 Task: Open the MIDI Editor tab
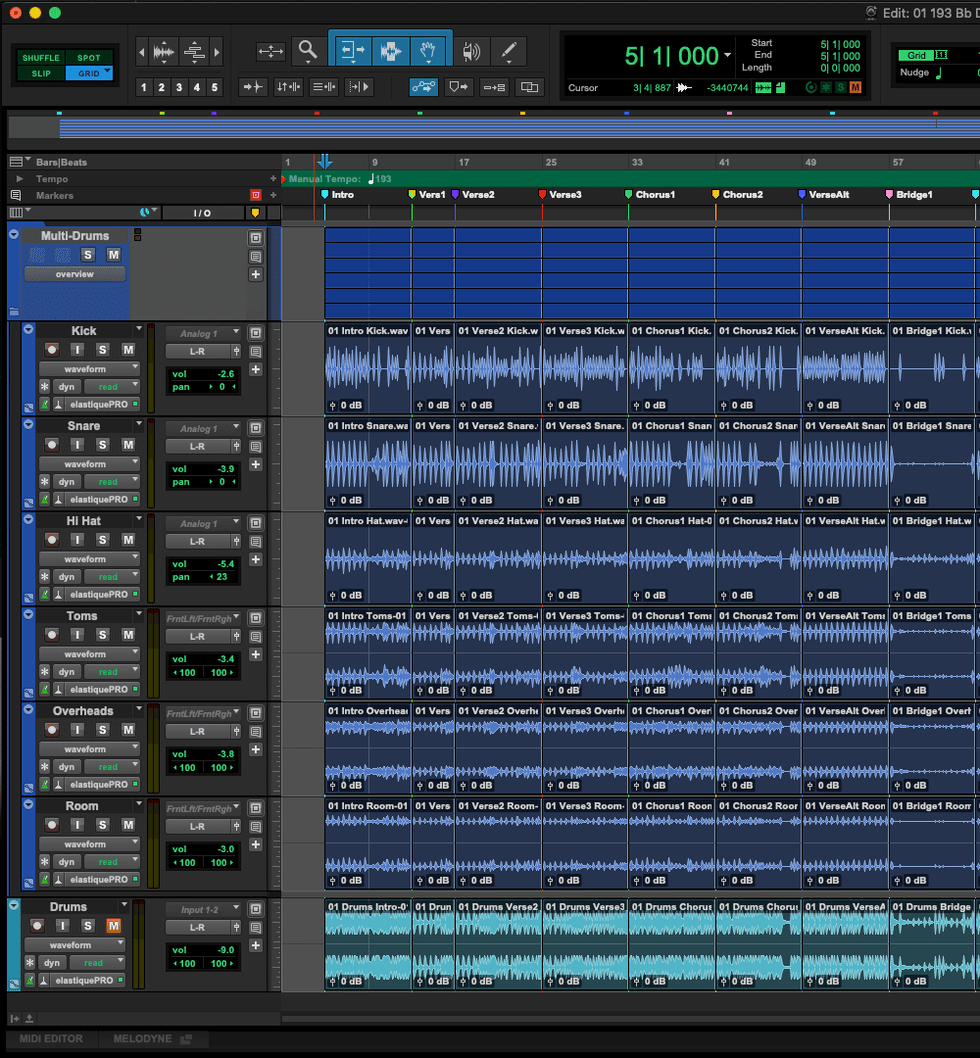tap(51, 1039)
